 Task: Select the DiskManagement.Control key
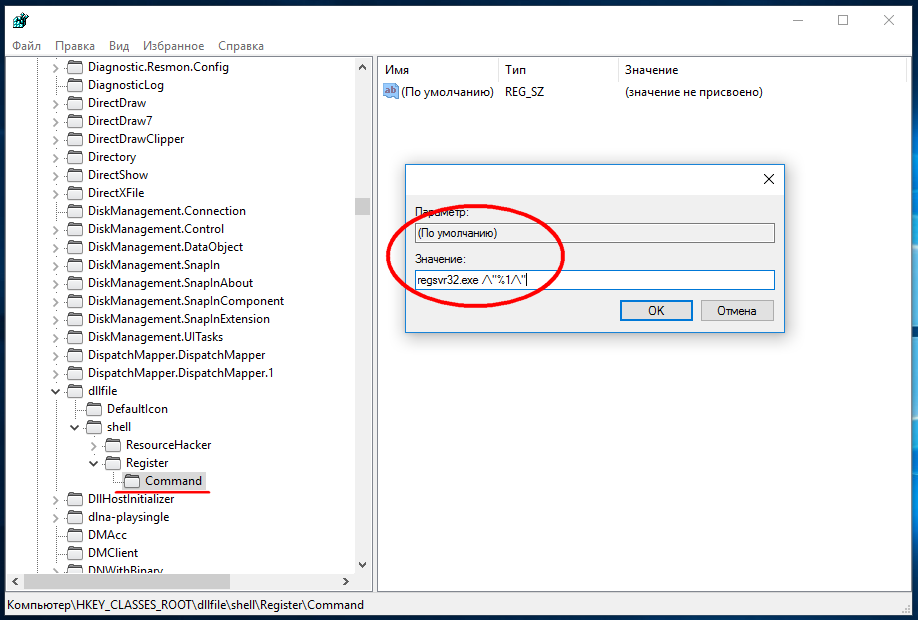[x=156, y=229]
